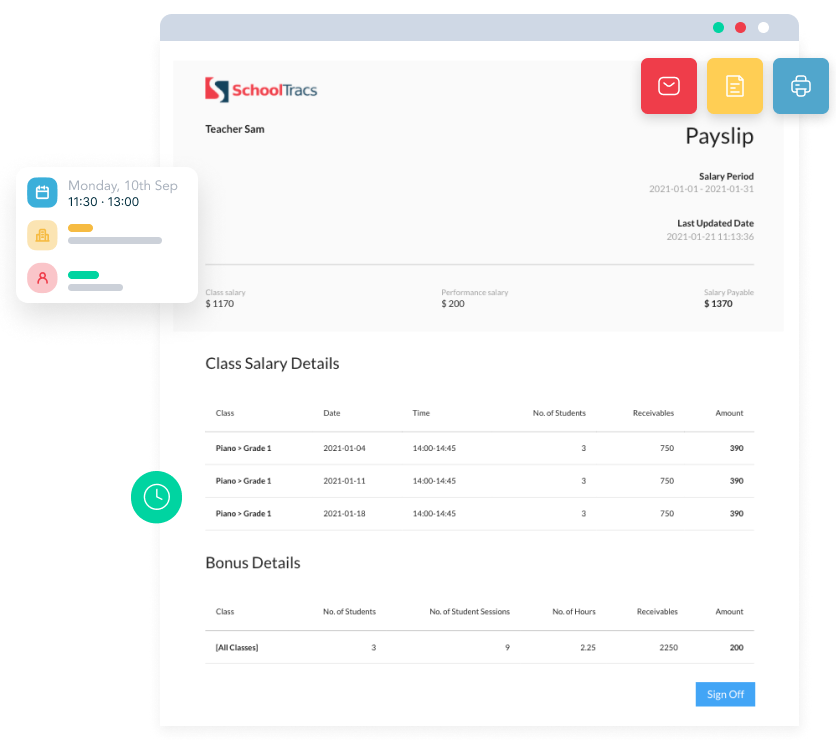Click the green dot in title bar
This screenshot has width=836, height=740.
pos(718,28)
